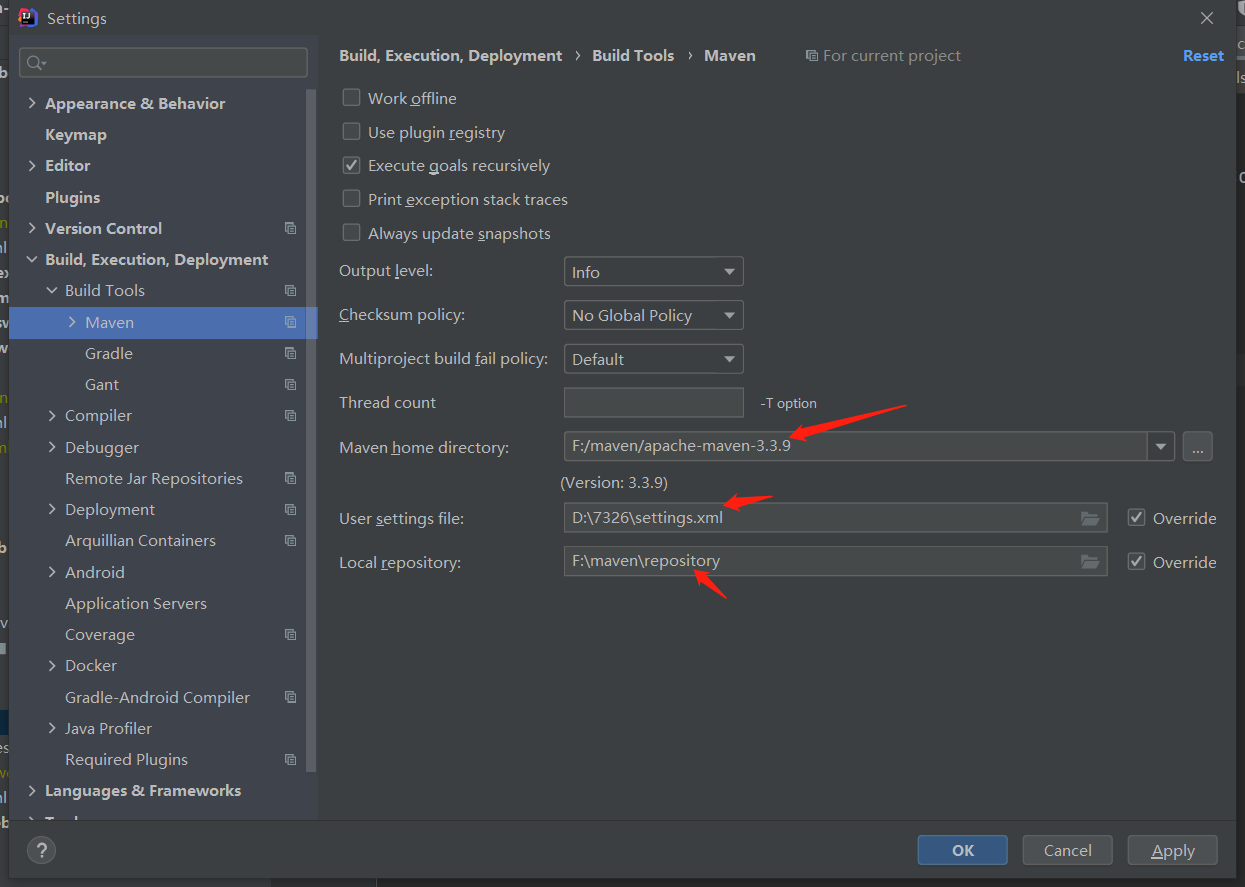Select Build Tools in the breadcrumb
The width and height of the screenshot is (1245, 887).
[x=633, y=55]
